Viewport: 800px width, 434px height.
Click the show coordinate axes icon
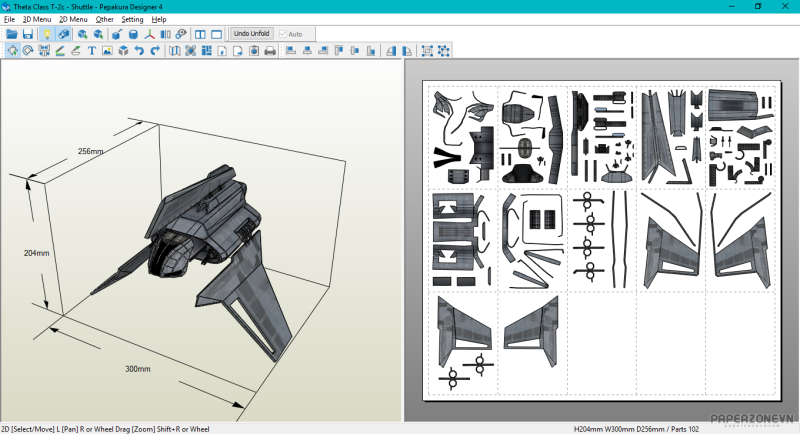(150, 34)
